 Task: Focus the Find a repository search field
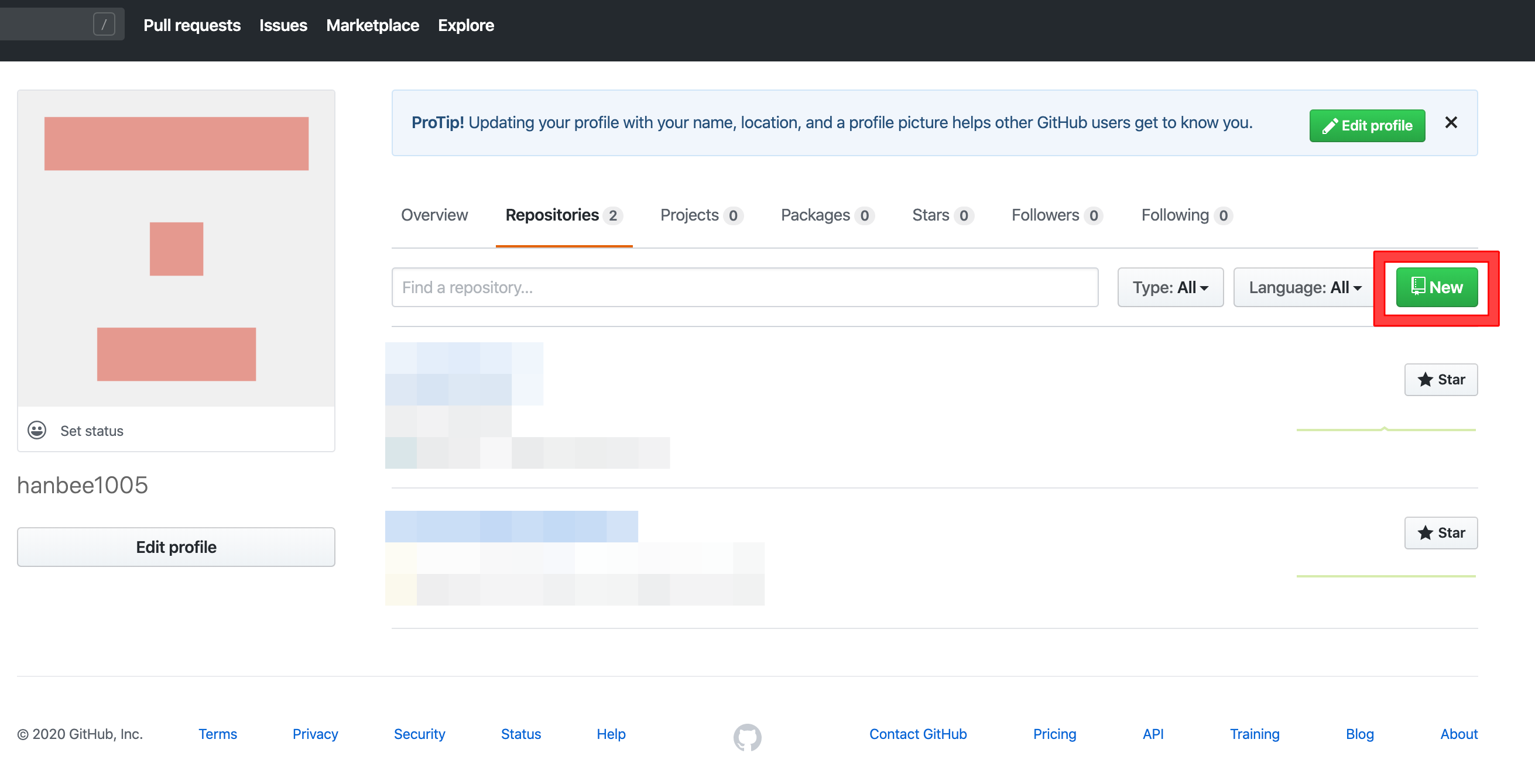744,287
